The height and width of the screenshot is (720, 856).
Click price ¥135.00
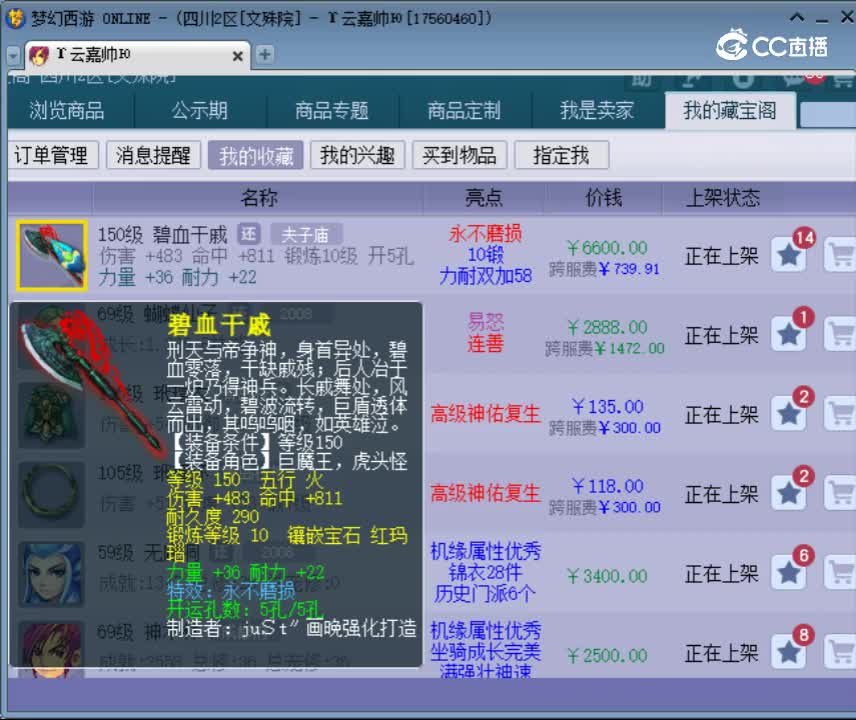click(x=607, y=407)
